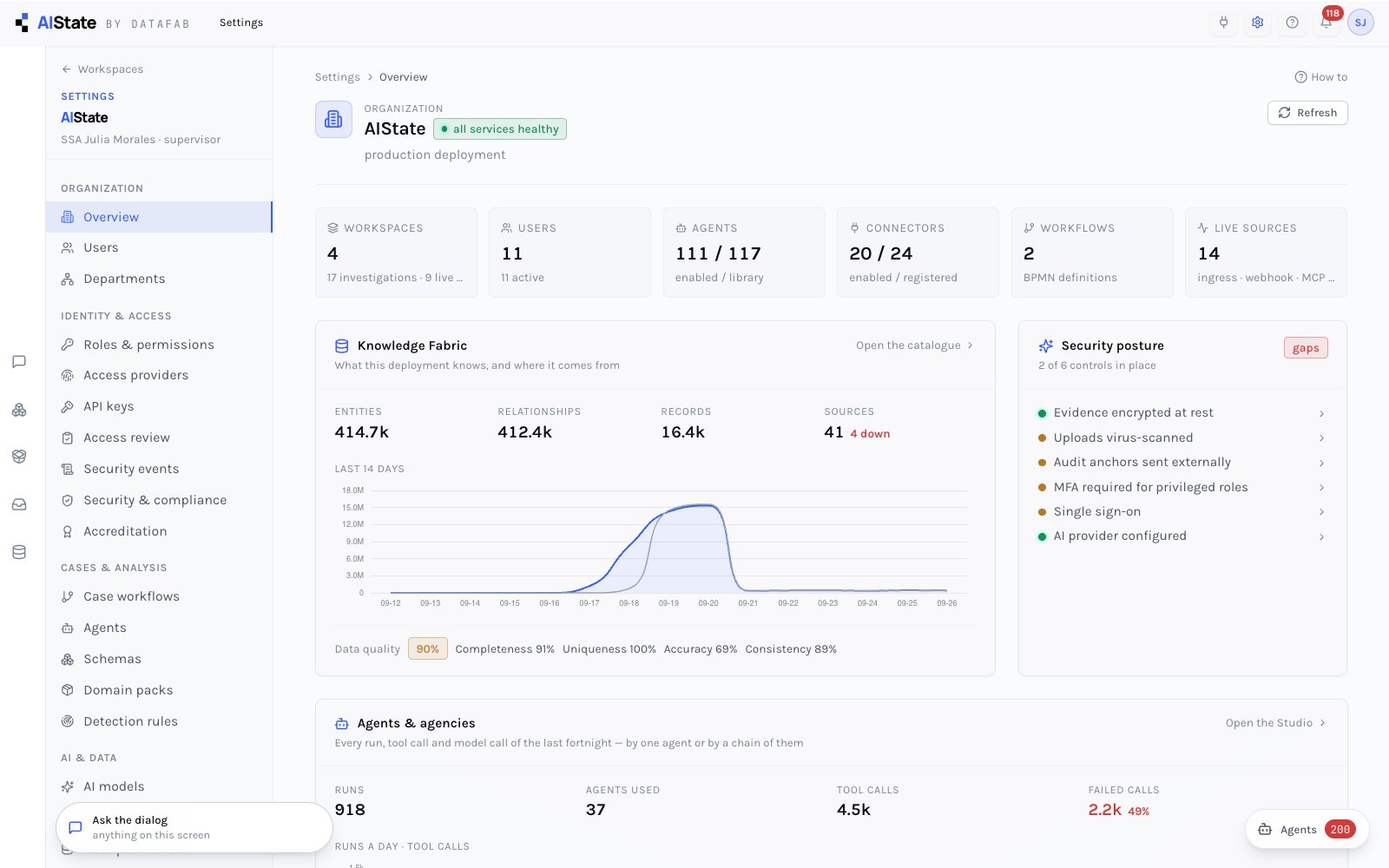Open the database icon in left rail

pyautogui.click(x=19, y=552)
